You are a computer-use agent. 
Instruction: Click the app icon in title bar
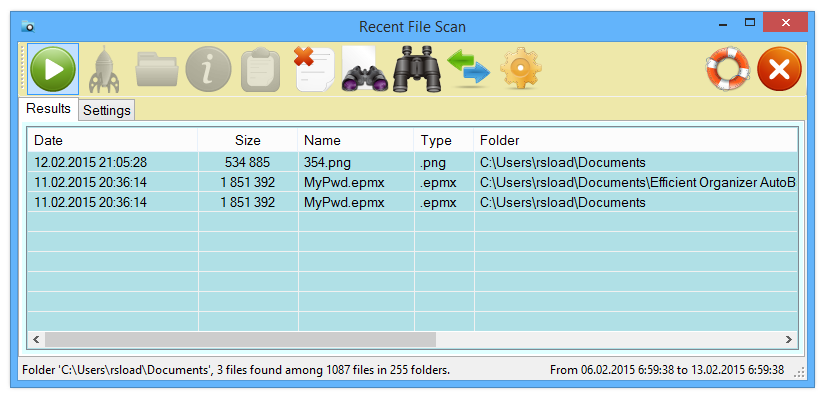(28, 26)
